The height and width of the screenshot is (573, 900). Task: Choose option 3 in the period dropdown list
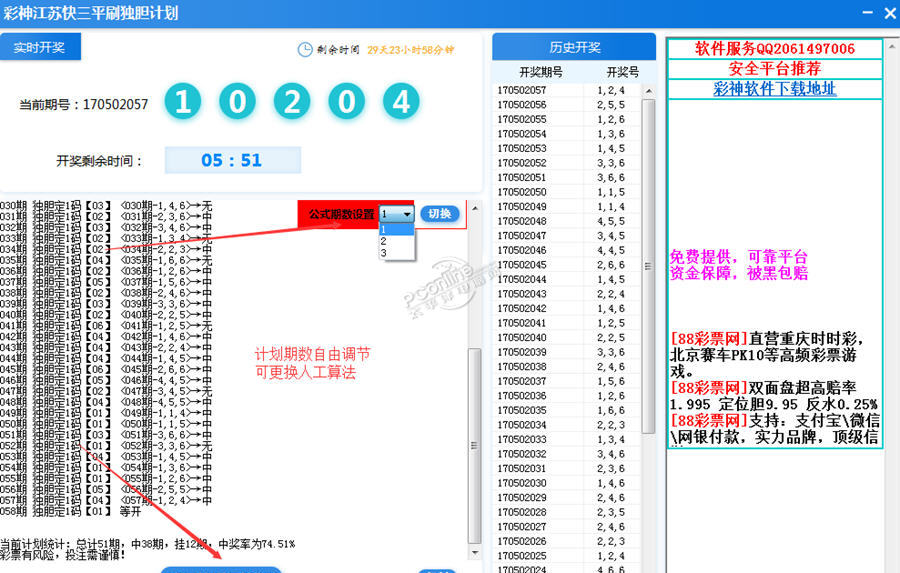384,253
